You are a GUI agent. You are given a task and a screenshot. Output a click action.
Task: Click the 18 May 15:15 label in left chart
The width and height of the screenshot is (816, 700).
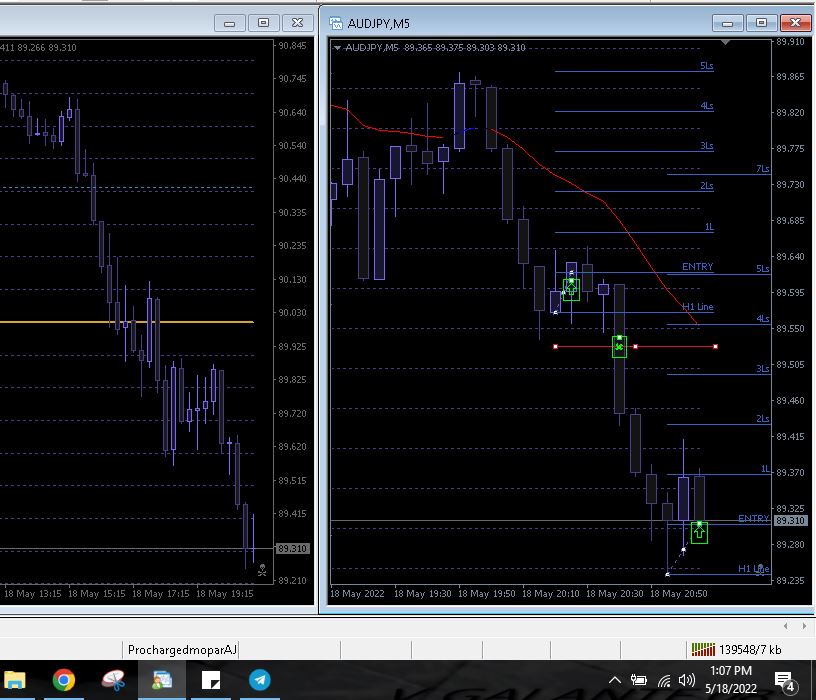[x=96, y=593]
